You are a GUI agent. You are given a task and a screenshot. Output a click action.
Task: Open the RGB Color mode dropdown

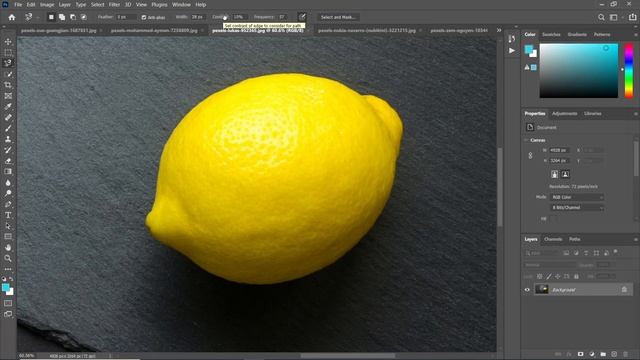tap(577, 197)
